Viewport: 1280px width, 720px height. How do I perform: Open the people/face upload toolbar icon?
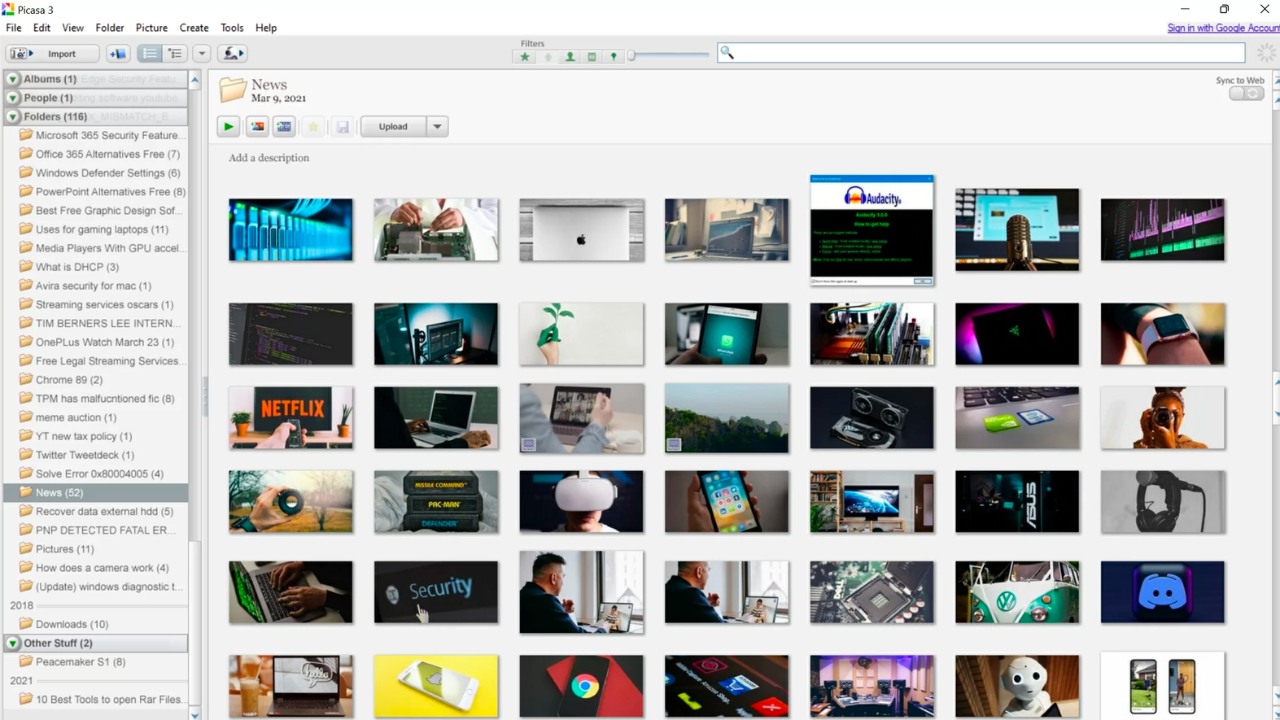[232, 54]
